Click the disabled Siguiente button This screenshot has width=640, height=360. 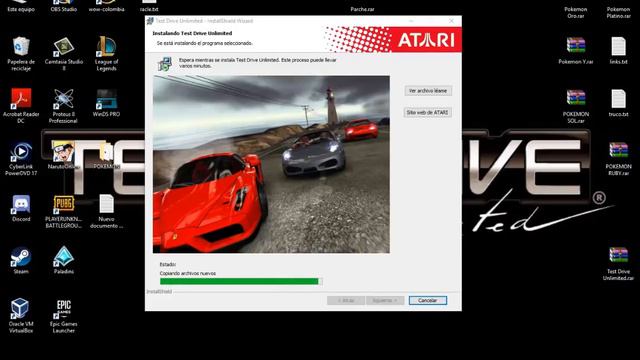click(x=385, y=300)
